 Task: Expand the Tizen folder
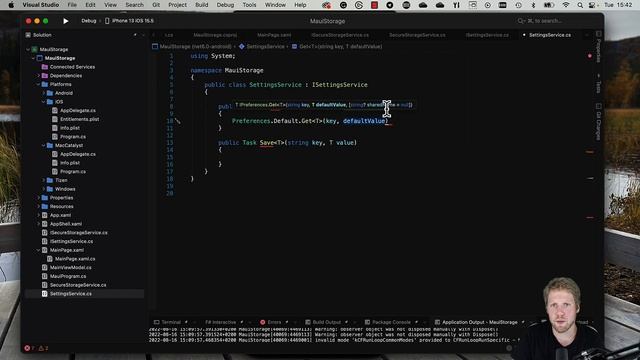[44, 180]
